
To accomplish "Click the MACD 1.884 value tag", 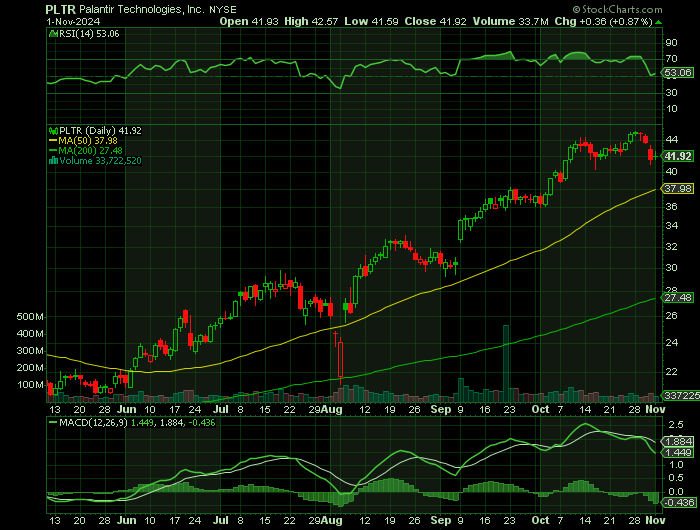I will 678,440.
